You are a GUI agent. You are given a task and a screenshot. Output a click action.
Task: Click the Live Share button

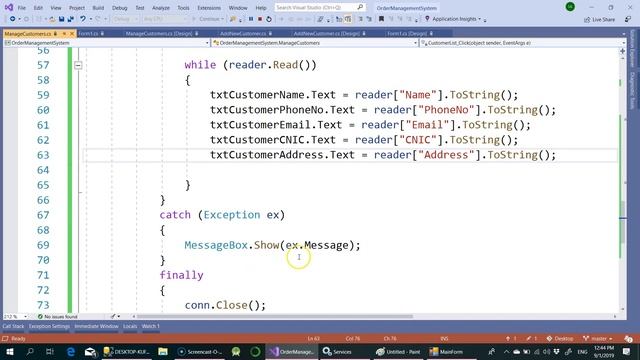click(599, 19)
